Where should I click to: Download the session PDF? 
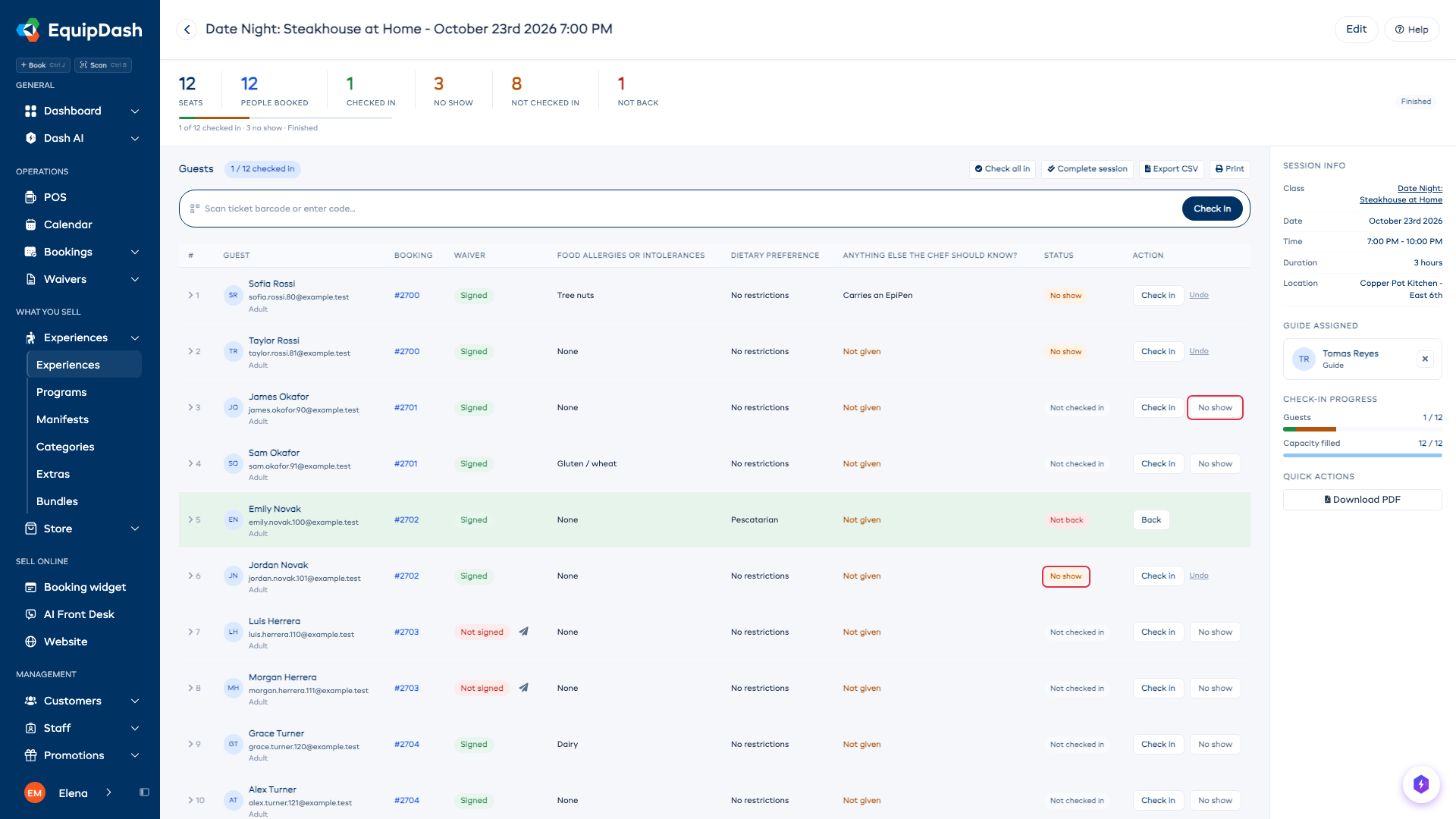coord(1362,500)
